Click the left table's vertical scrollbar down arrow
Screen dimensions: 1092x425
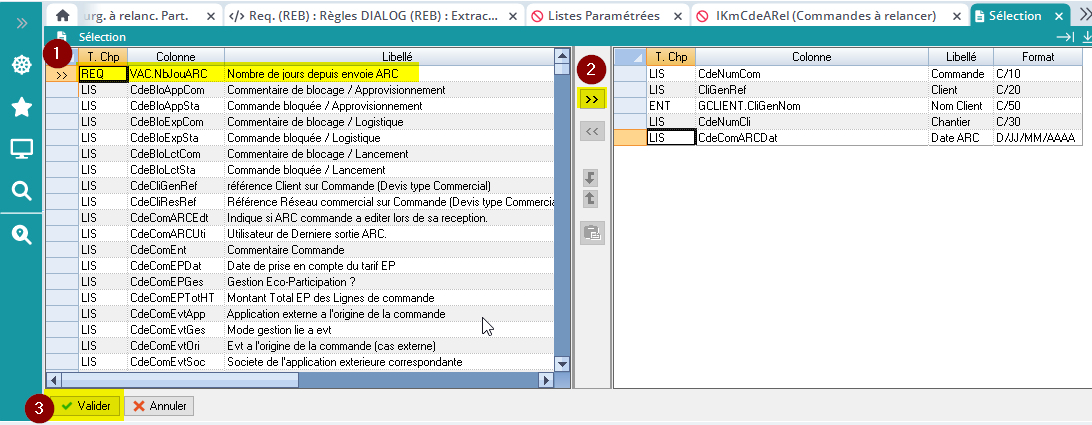(x=561, y=364)
